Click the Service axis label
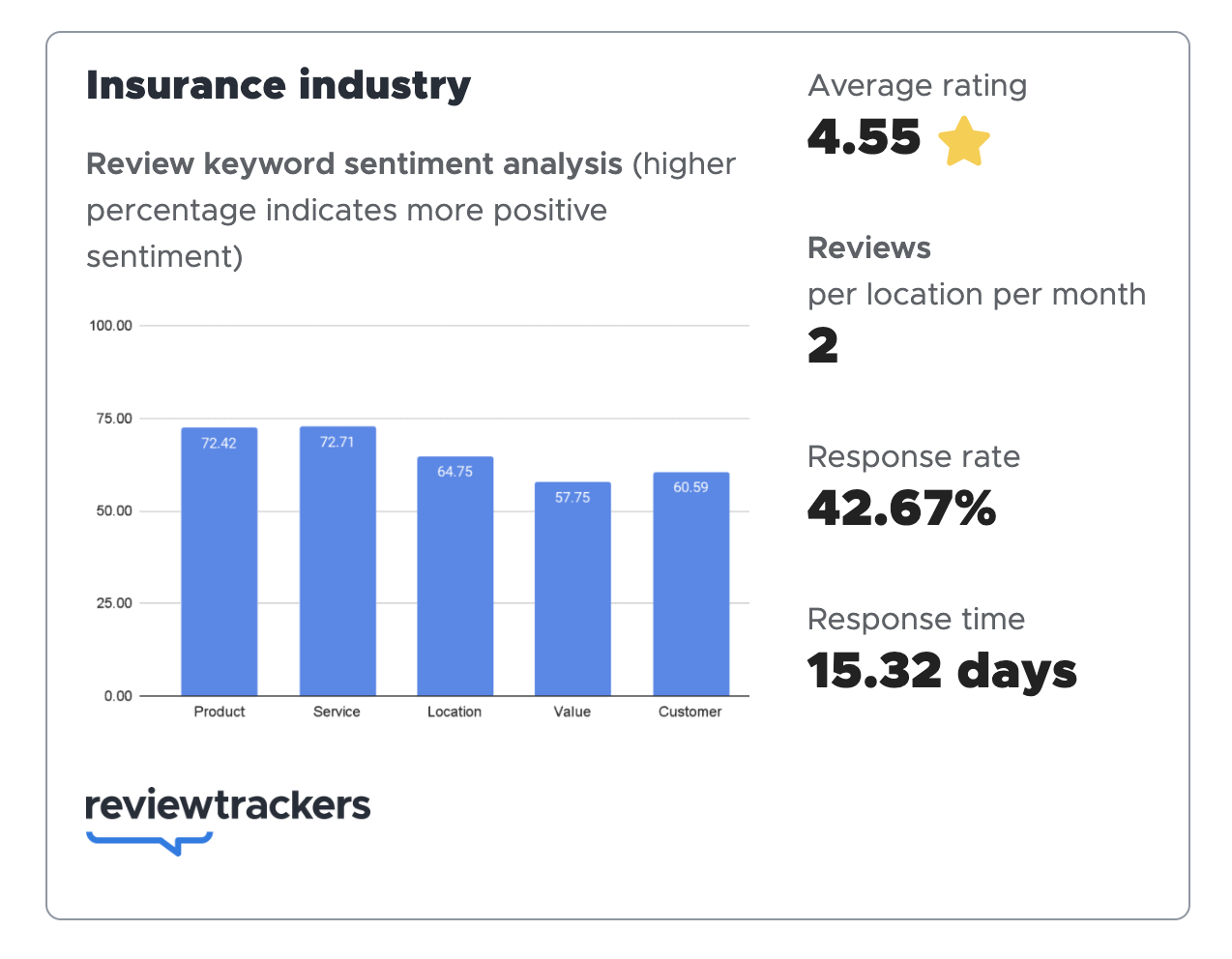The image size is (1232, 959). pyautogui.click(x=337, y=712)
